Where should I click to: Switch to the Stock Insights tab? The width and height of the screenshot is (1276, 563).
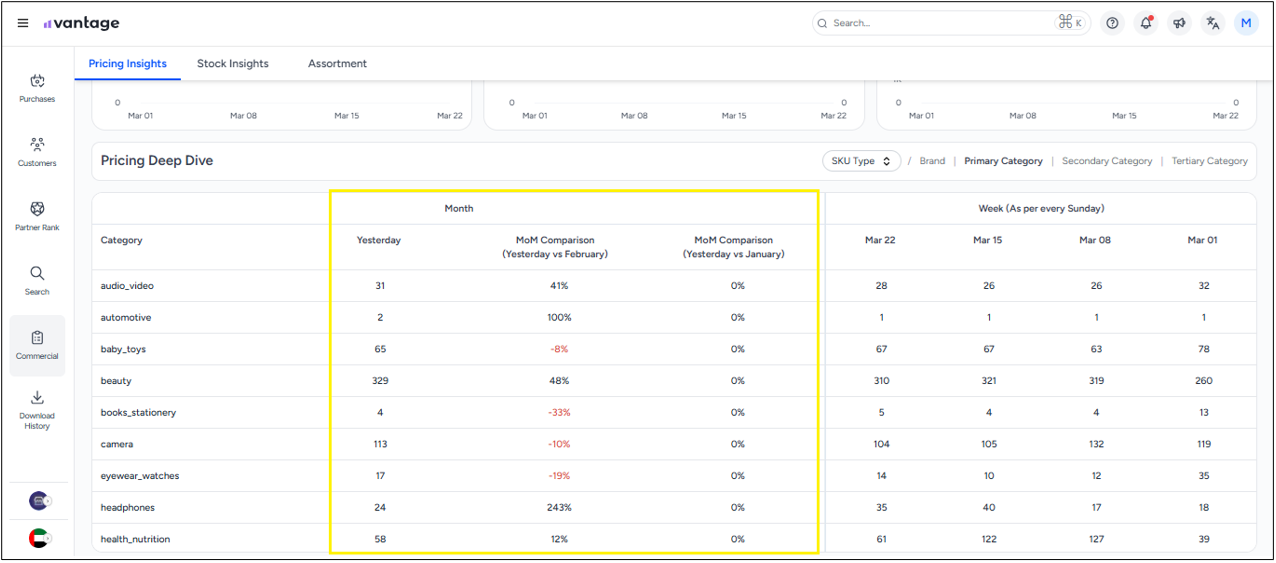pyautogui.click(x=232, y=64)
